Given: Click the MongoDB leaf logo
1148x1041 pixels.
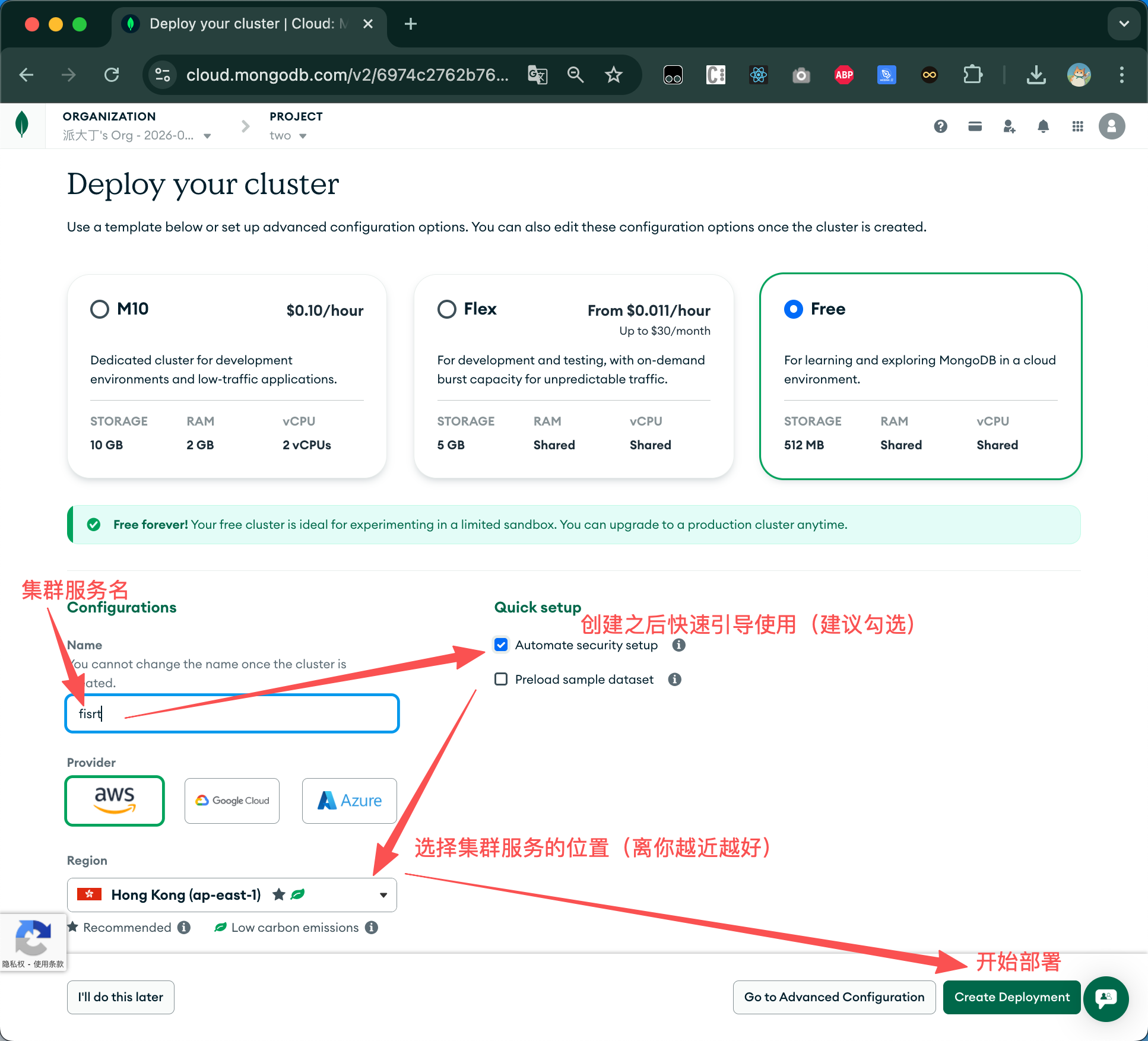Looking at the screenshot, I should pos(22,125).
